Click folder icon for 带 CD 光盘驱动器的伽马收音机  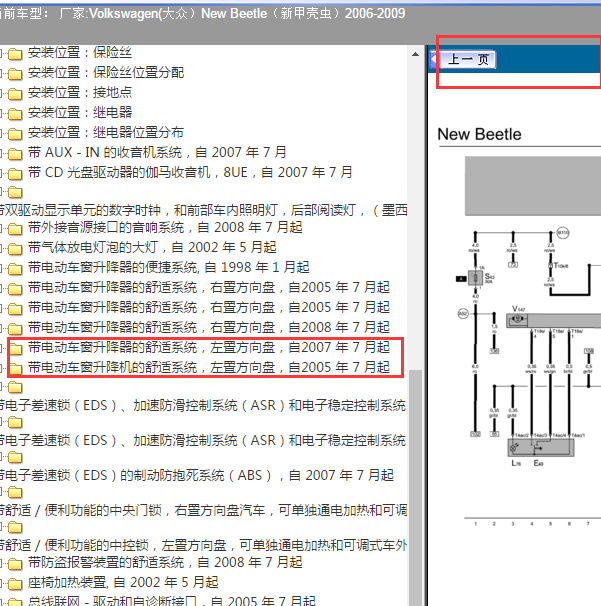pyautogui.click(x=15, y=174)
